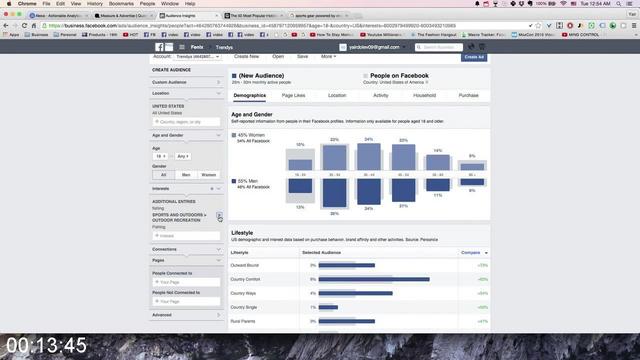Click the flag icon next to Facebook logo
This screenshot has height=360, width=640.
coord(169,47)
